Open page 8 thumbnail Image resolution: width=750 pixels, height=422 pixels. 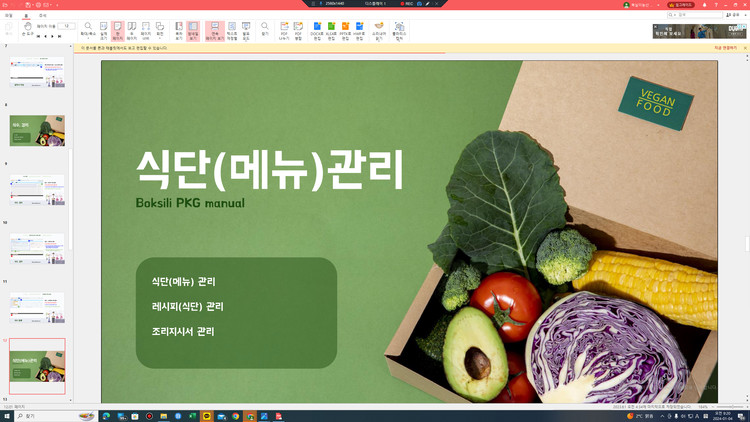pos(37,130)
